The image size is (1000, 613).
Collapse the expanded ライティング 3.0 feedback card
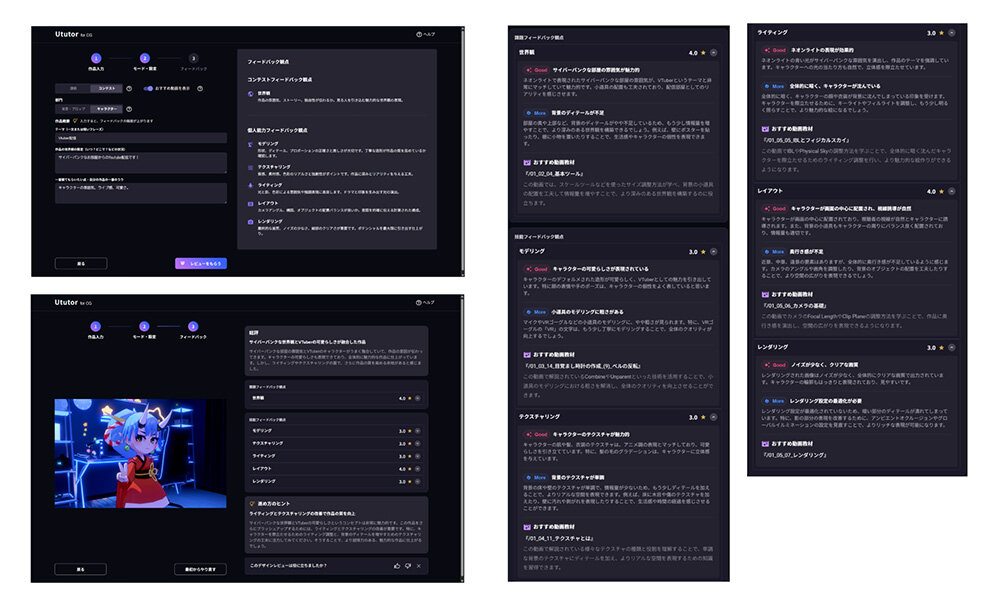click(951, 33)
